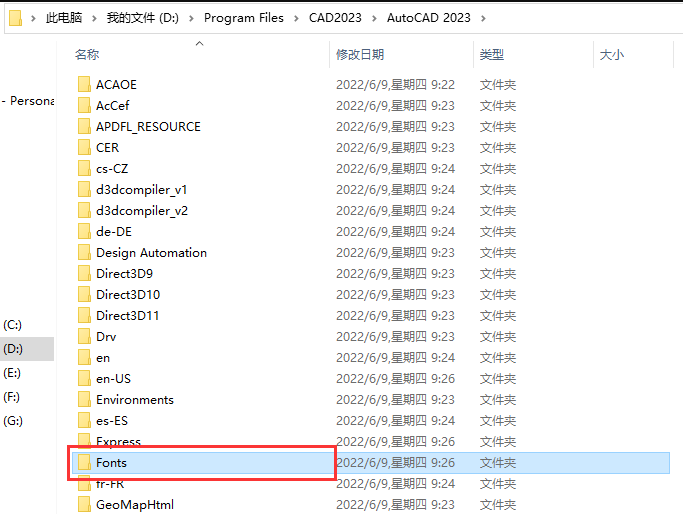Select (D:) drive in navigation pane
683x514 pixels.
13,349
